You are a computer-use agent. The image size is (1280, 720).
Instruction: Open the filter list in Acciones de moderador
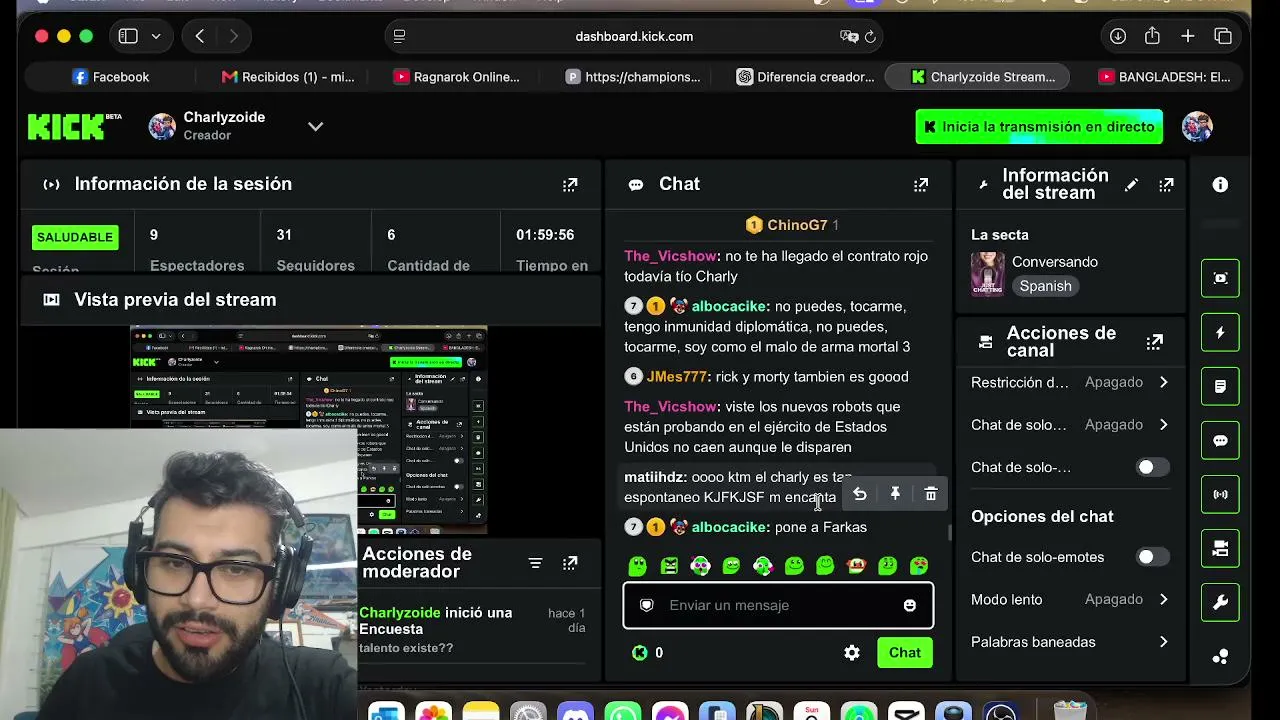point(535,564)
